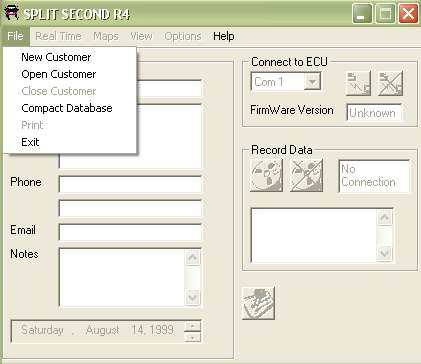Click August month in date field
Screen dimensions: 421x364
(102, 330)
